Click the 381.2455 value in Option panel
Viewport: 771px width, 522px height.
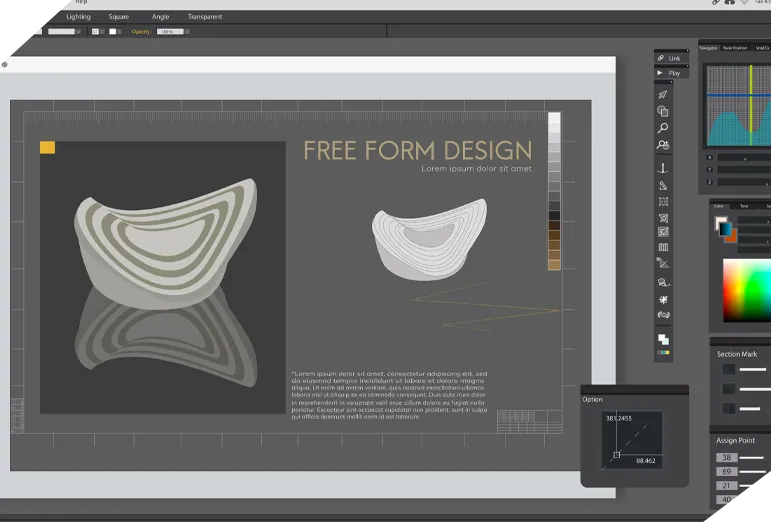point(619,418)
